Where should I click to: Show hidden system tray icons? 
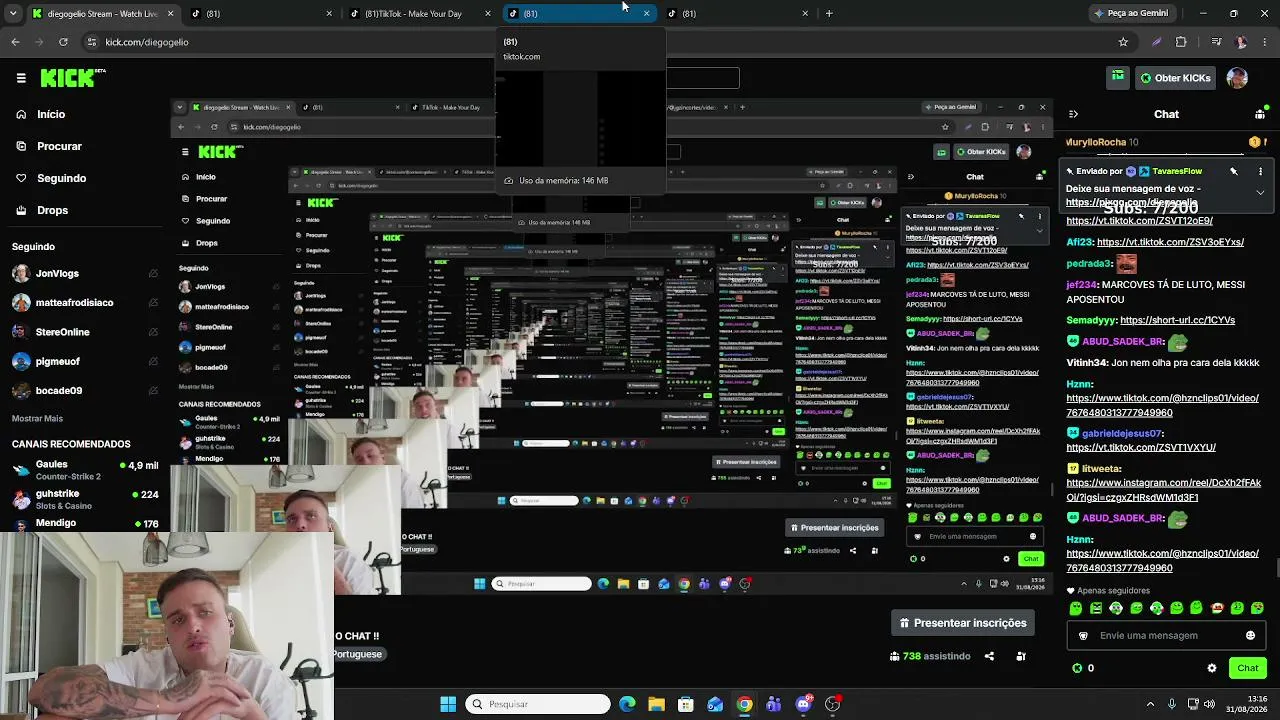pyautogui.click(x=1150, y=704)
